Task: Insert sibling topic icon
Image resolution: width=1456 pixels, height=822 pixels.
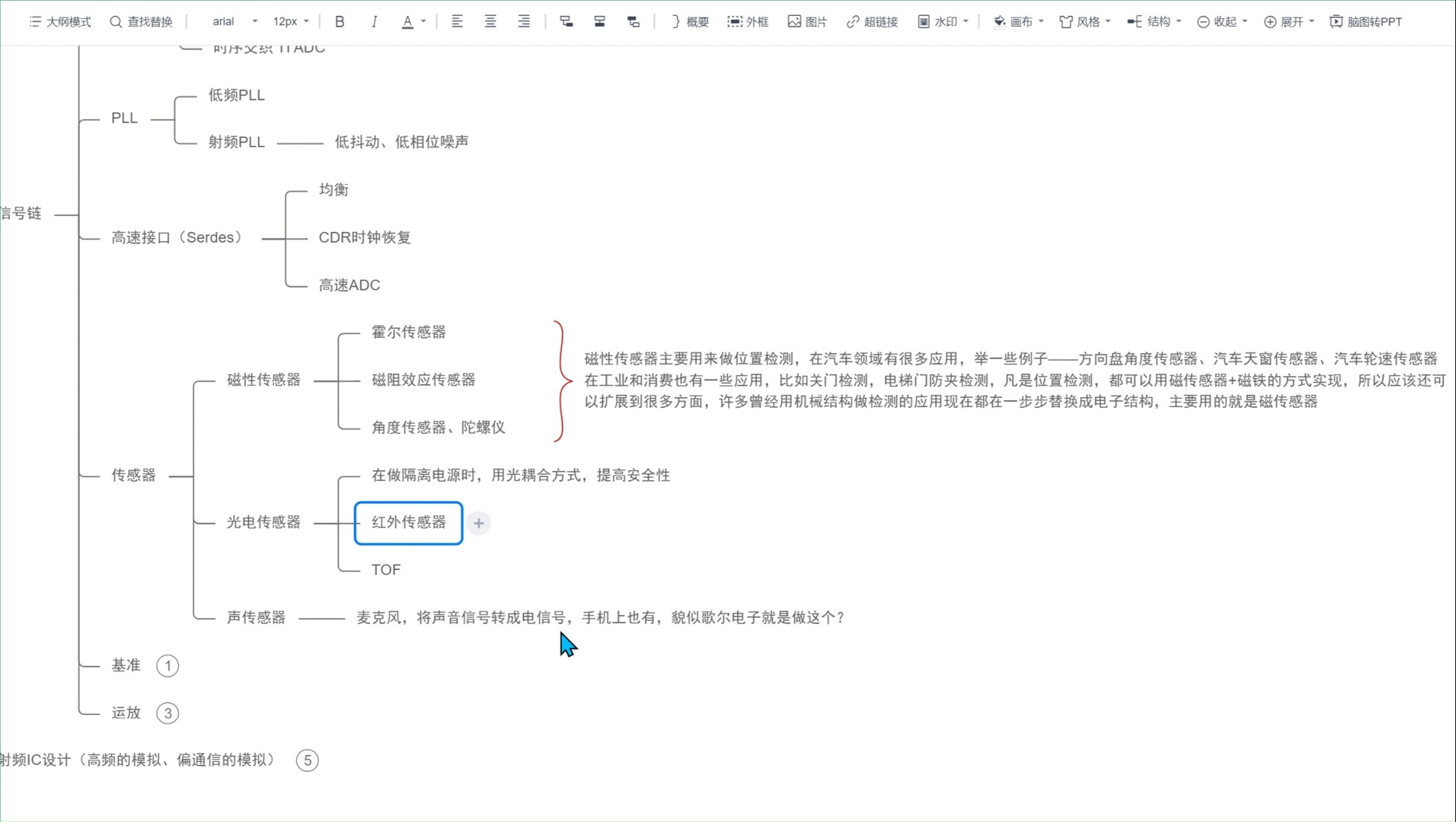Action: click(600, 21)
